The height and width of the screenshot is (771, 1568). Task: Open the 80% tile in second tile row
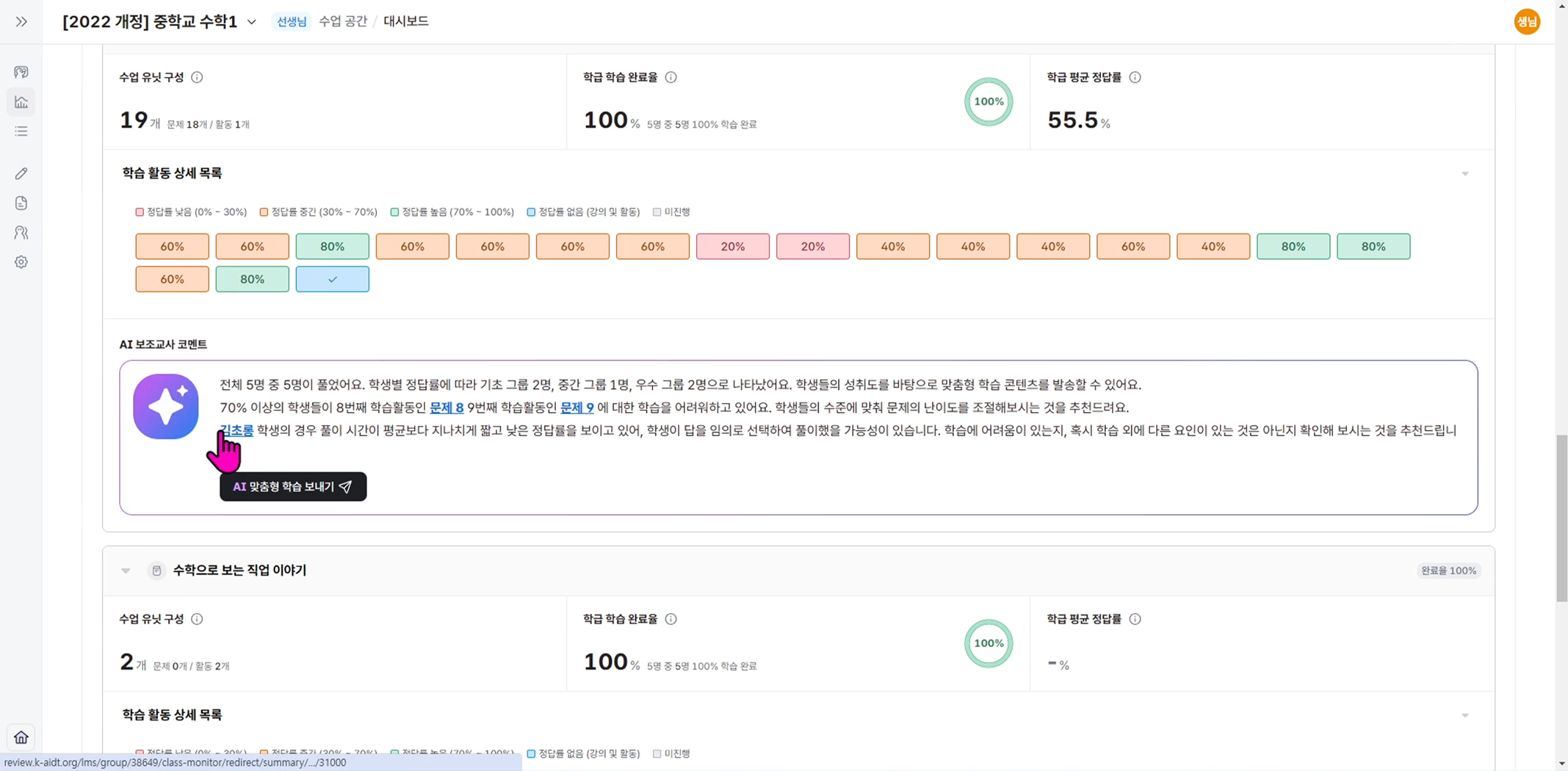click(252, 279)
